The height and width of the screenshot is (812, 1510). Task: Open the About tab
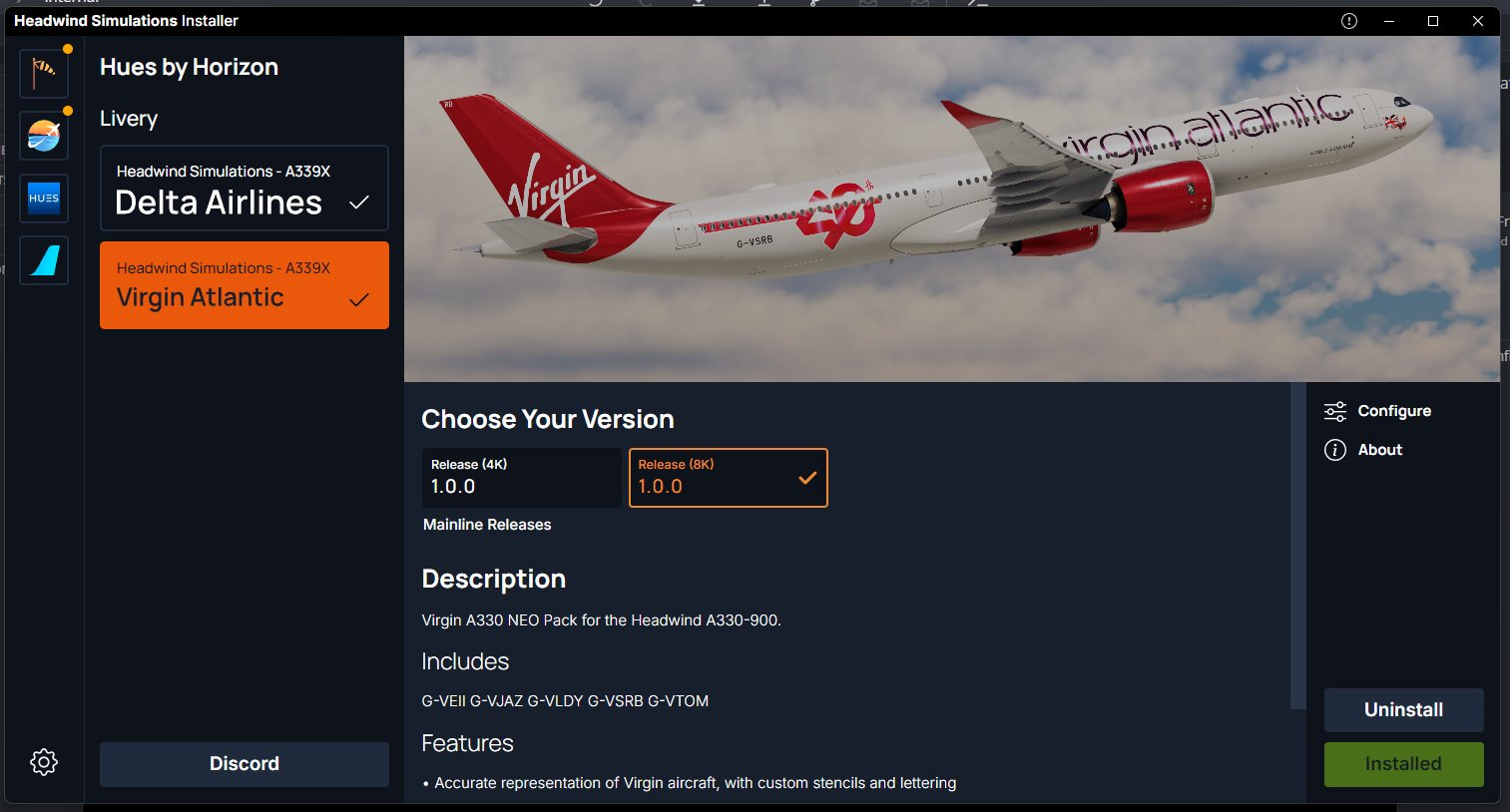pos(1363,450)
